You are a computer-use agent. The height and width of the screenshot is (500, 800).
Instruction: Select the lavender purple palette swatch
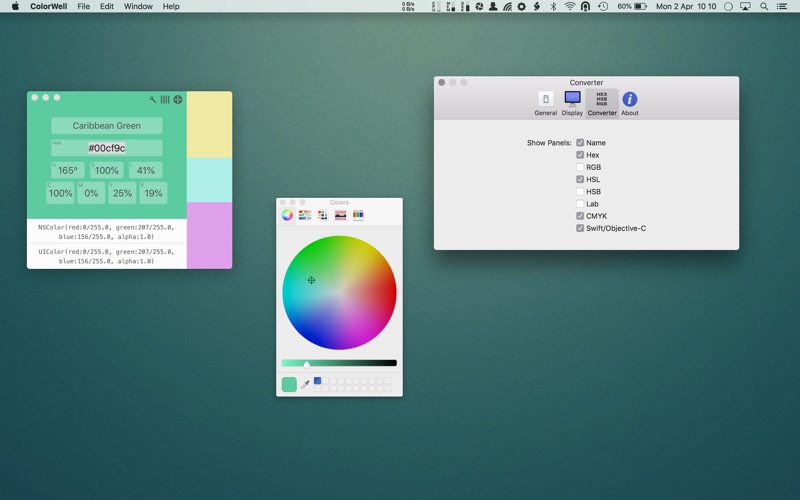point(209,235)
